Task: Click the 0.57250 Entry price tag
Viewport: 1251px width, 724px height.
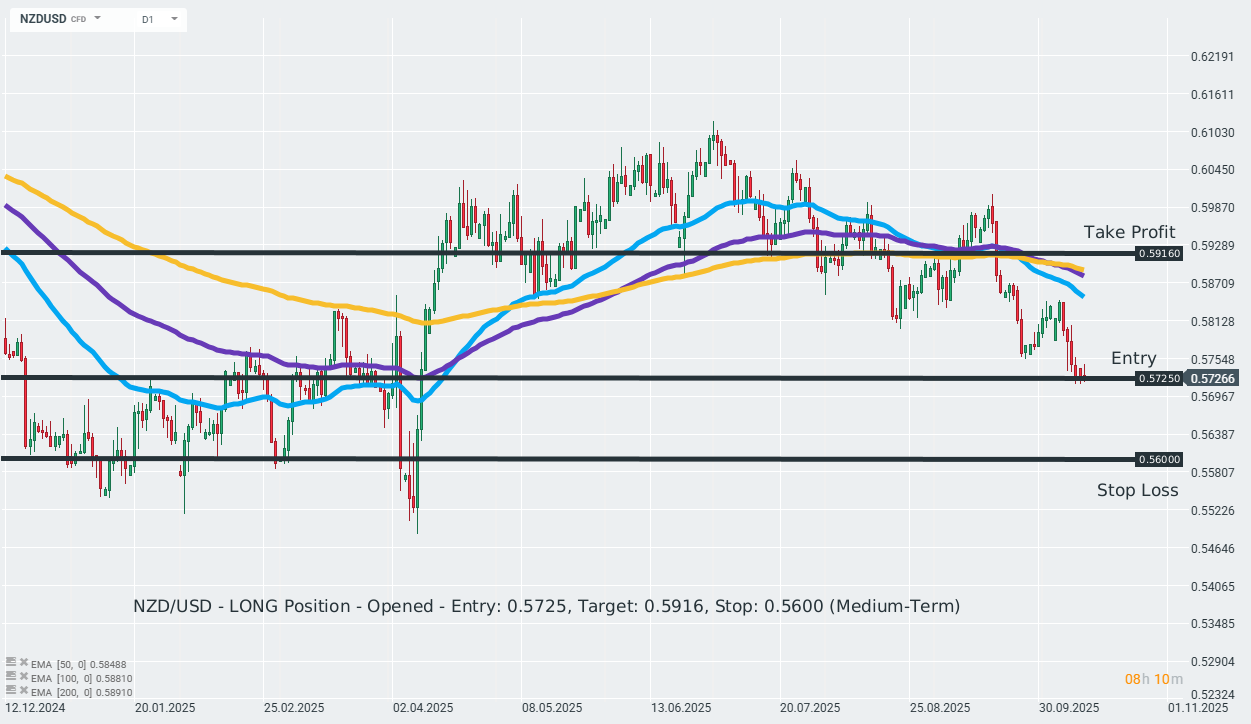Action: click(1159, 378)
